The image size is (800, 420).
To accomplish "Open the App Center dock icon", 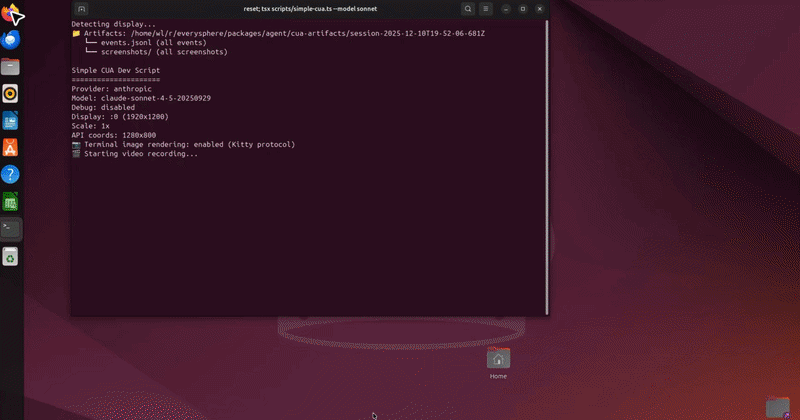I will [x=10, y=147].
